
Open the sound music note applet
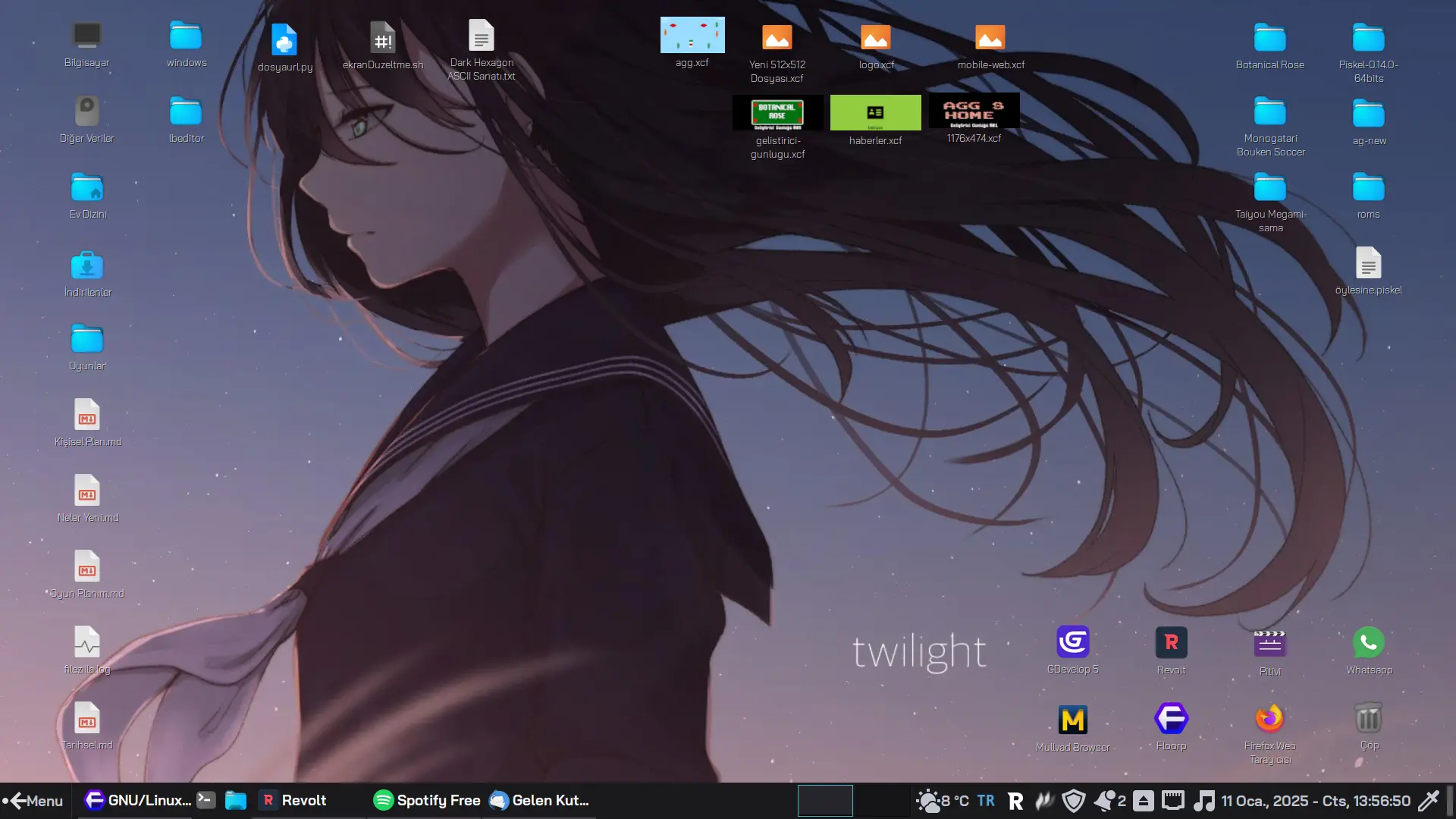point(1203,801)
